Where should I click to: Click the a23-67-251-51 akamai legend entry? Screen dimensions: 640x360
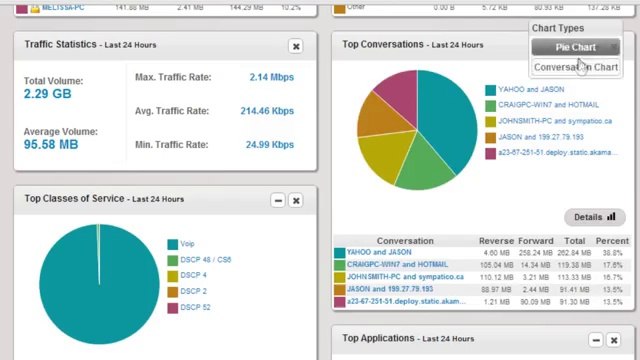[x=558, y=153]
